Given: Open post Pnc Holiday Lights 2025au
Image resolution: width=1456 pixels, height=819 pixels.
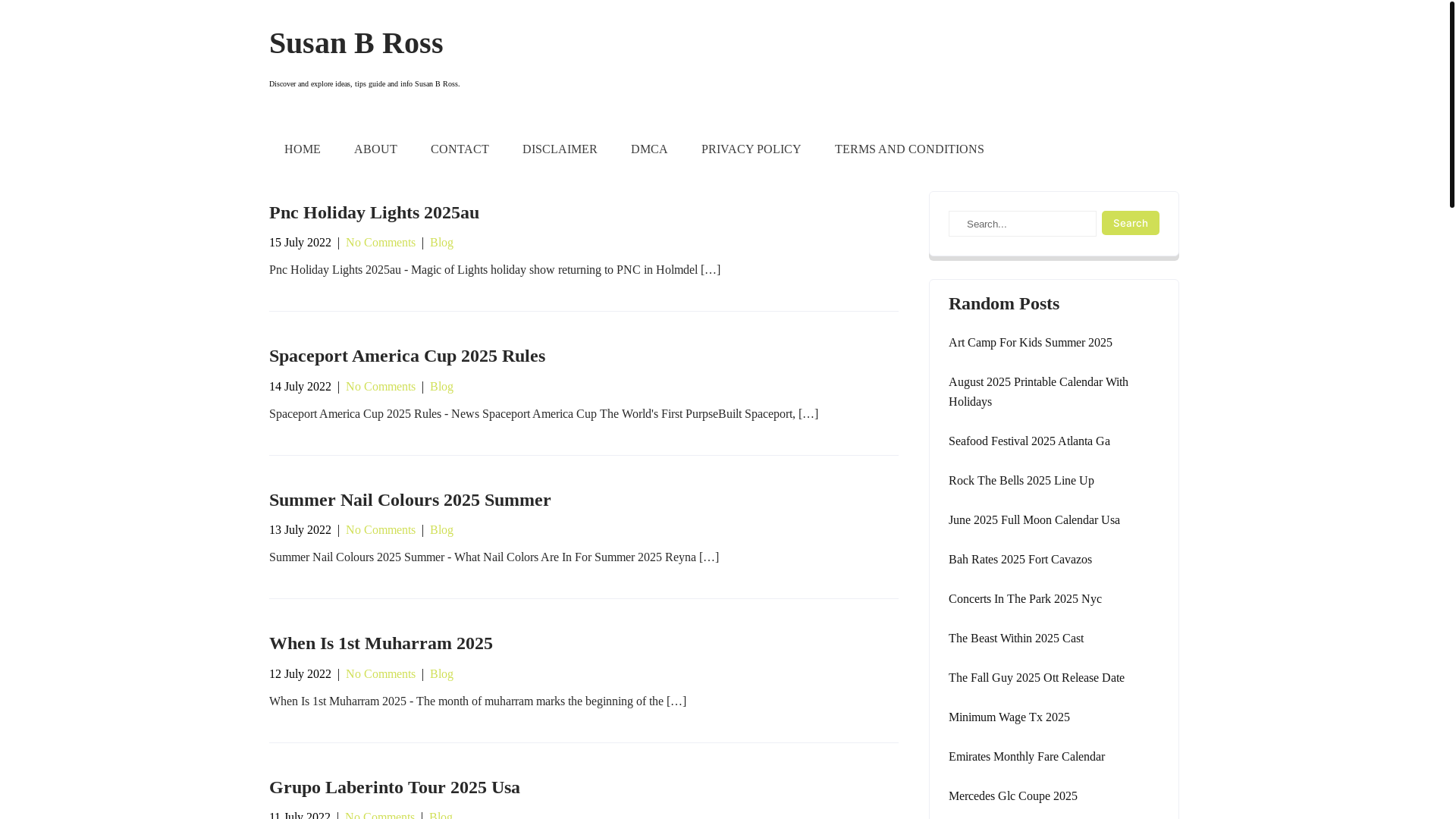Looking at the screenshot, I should [374, 212].
